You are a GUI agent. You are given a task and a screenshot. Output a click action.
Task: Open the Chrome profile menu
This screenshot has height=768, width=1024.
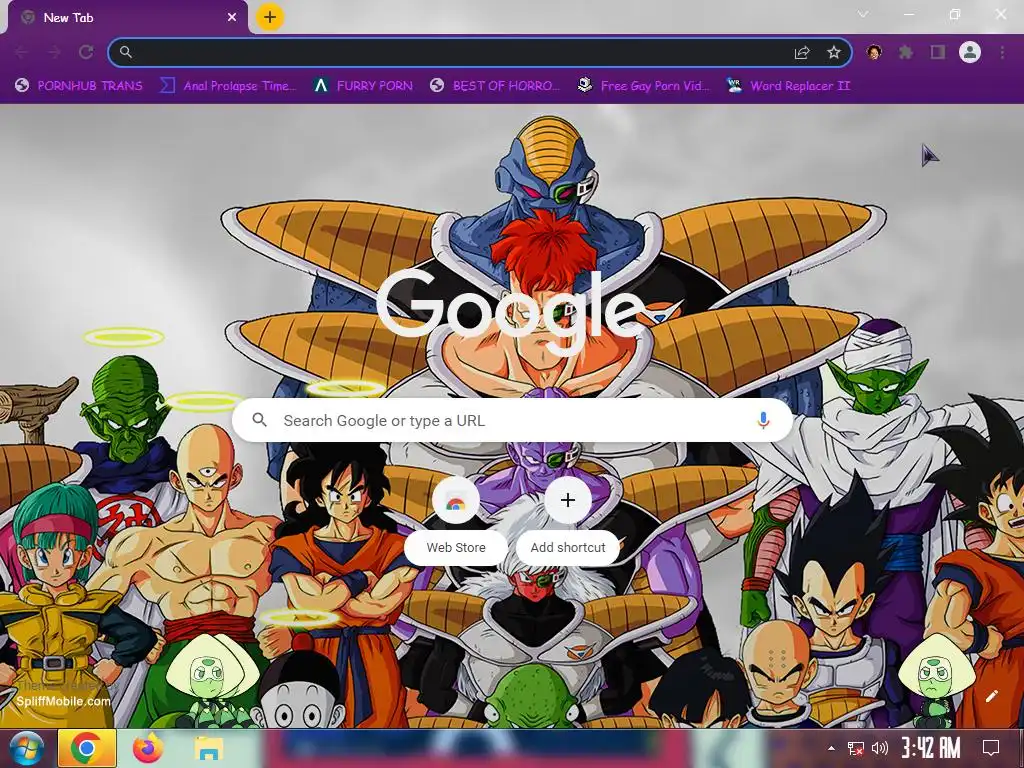click(970, 52)
